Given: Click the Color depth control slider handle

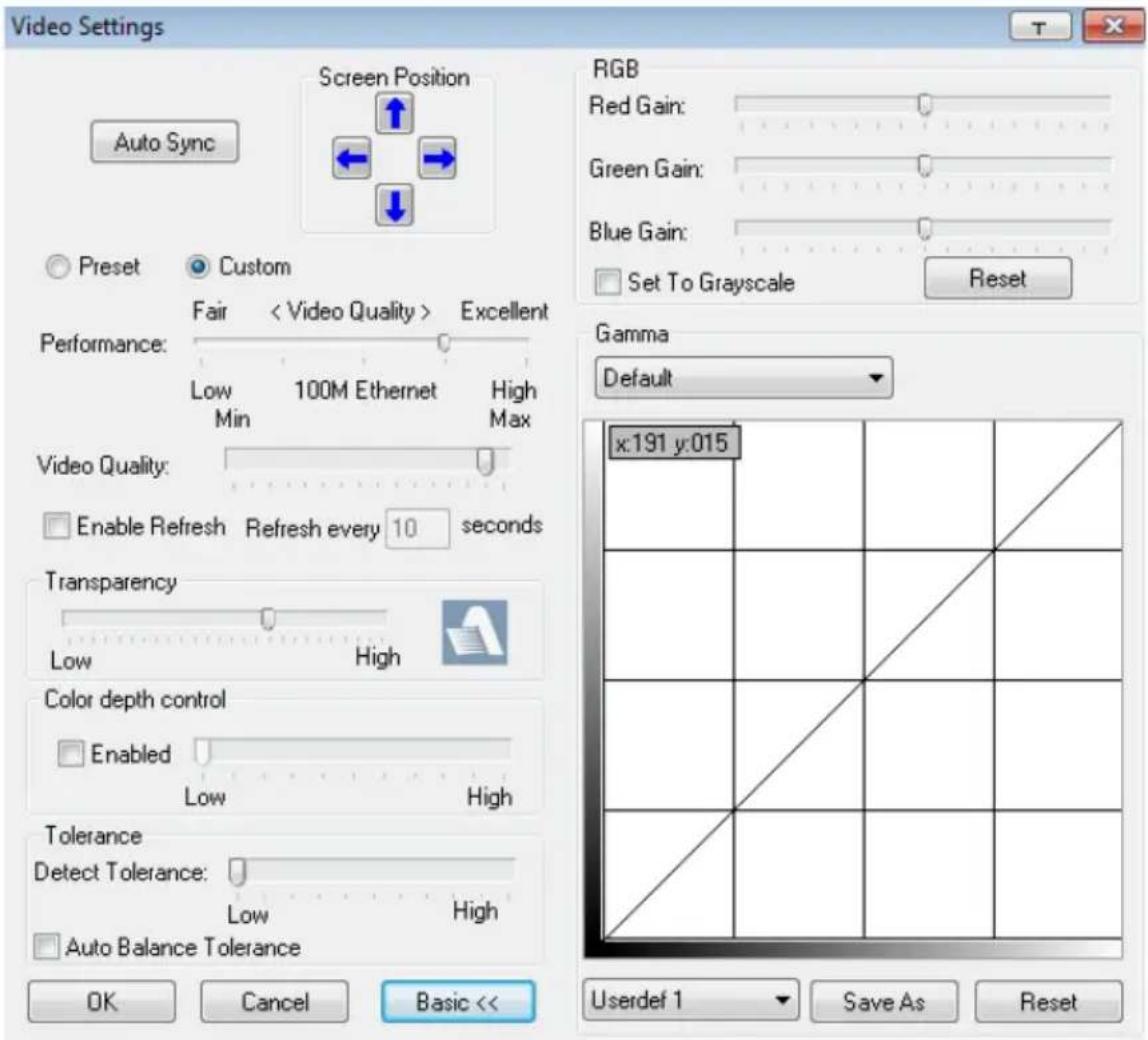Looking at the screenshot, I should tap(202, 751).
